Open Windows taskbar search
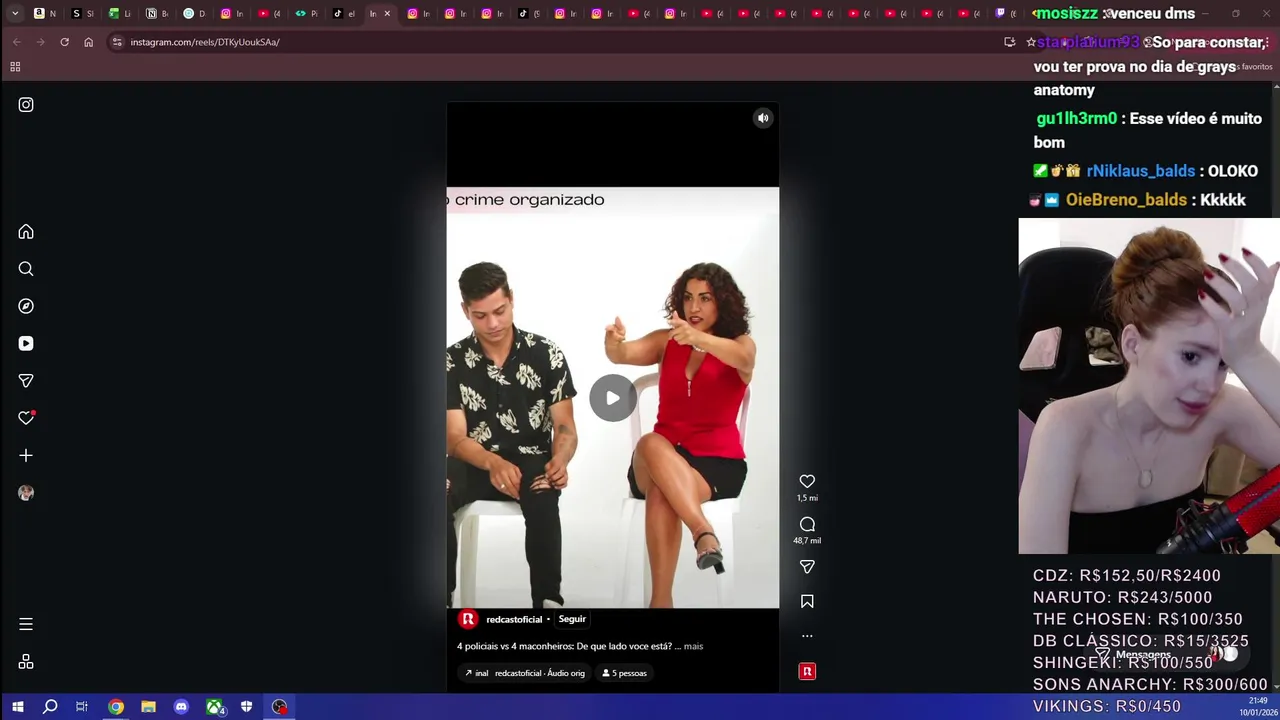 tap(50, 707)
